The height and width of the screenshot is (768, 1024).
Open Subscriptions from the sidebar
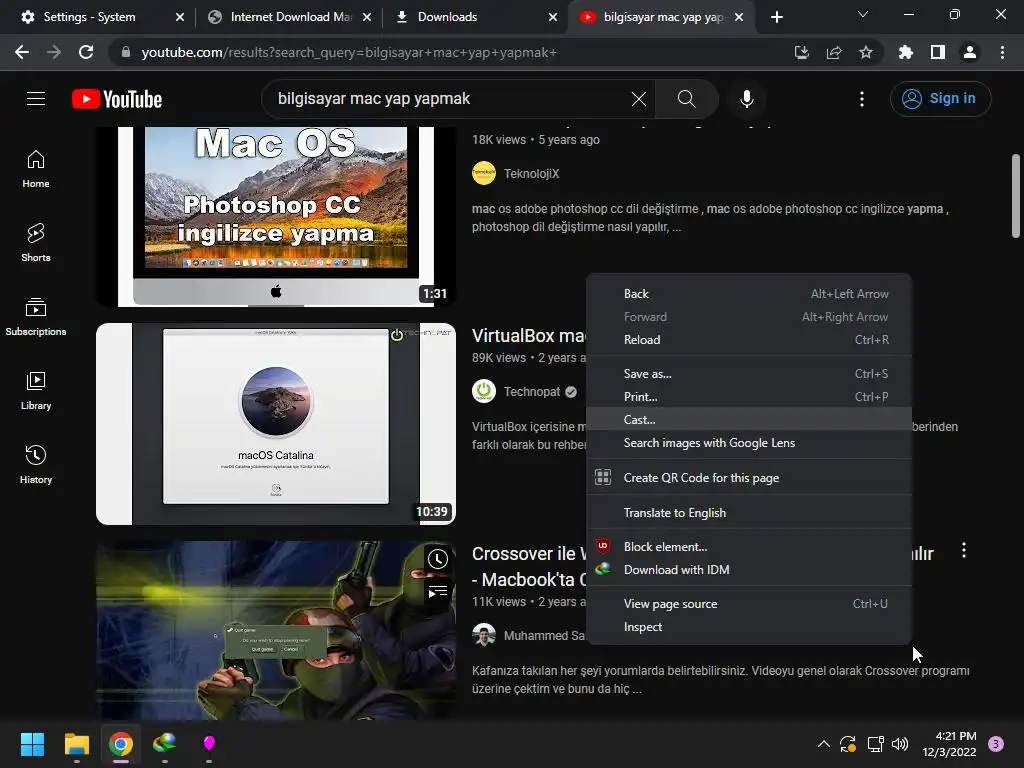[x=36, y=317]
